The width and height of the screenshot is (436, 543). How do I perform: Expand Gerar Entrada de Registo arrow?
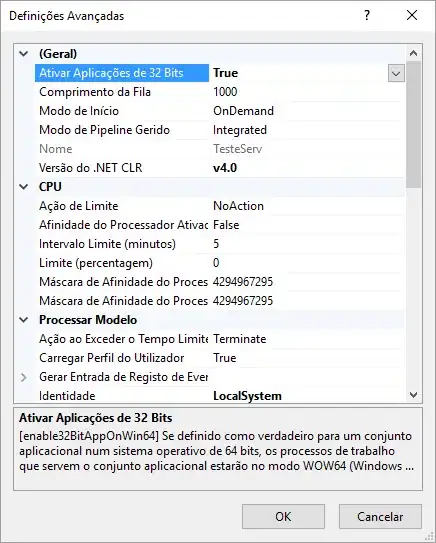[x=24, y=377]
